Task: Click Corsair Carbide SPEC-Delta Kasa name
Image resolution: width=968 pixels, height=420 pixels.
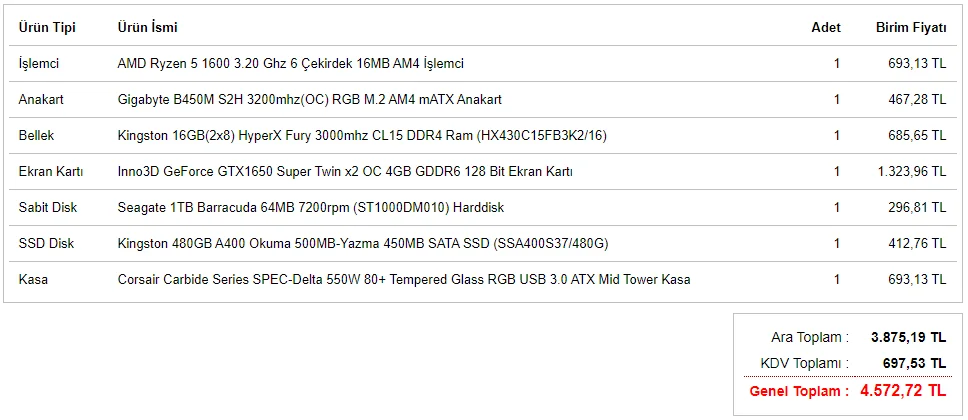Action: [x=403, y=280]
